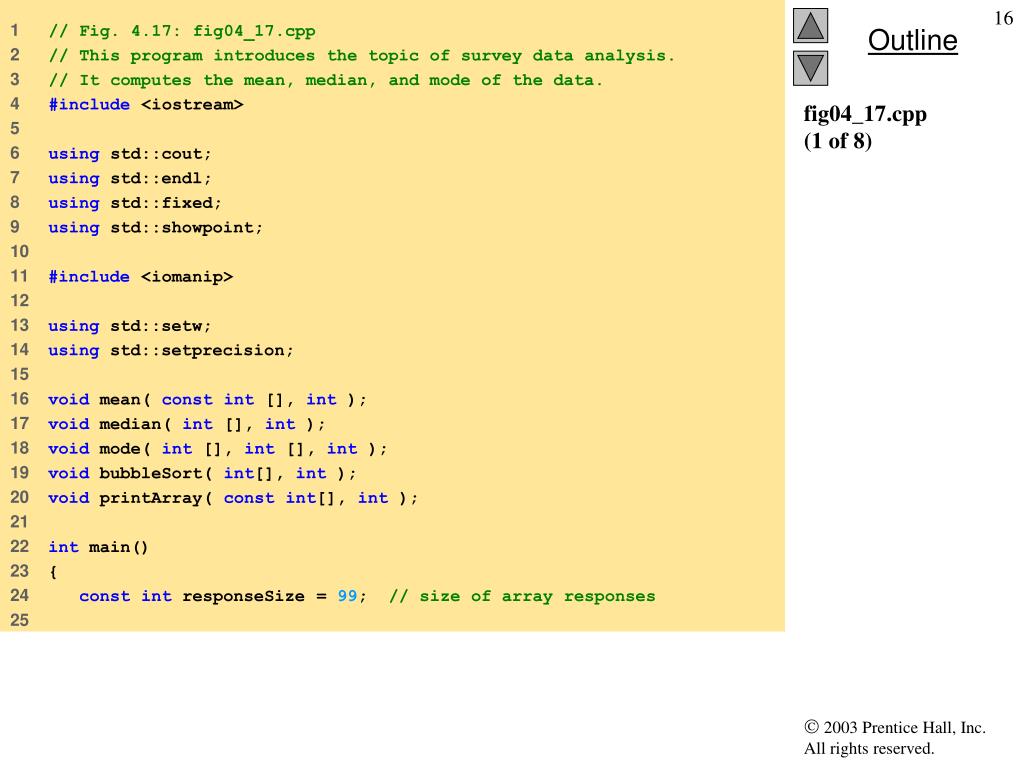Click the #include <iomanip> line
1024x768 pixels.
pos(141,276)
